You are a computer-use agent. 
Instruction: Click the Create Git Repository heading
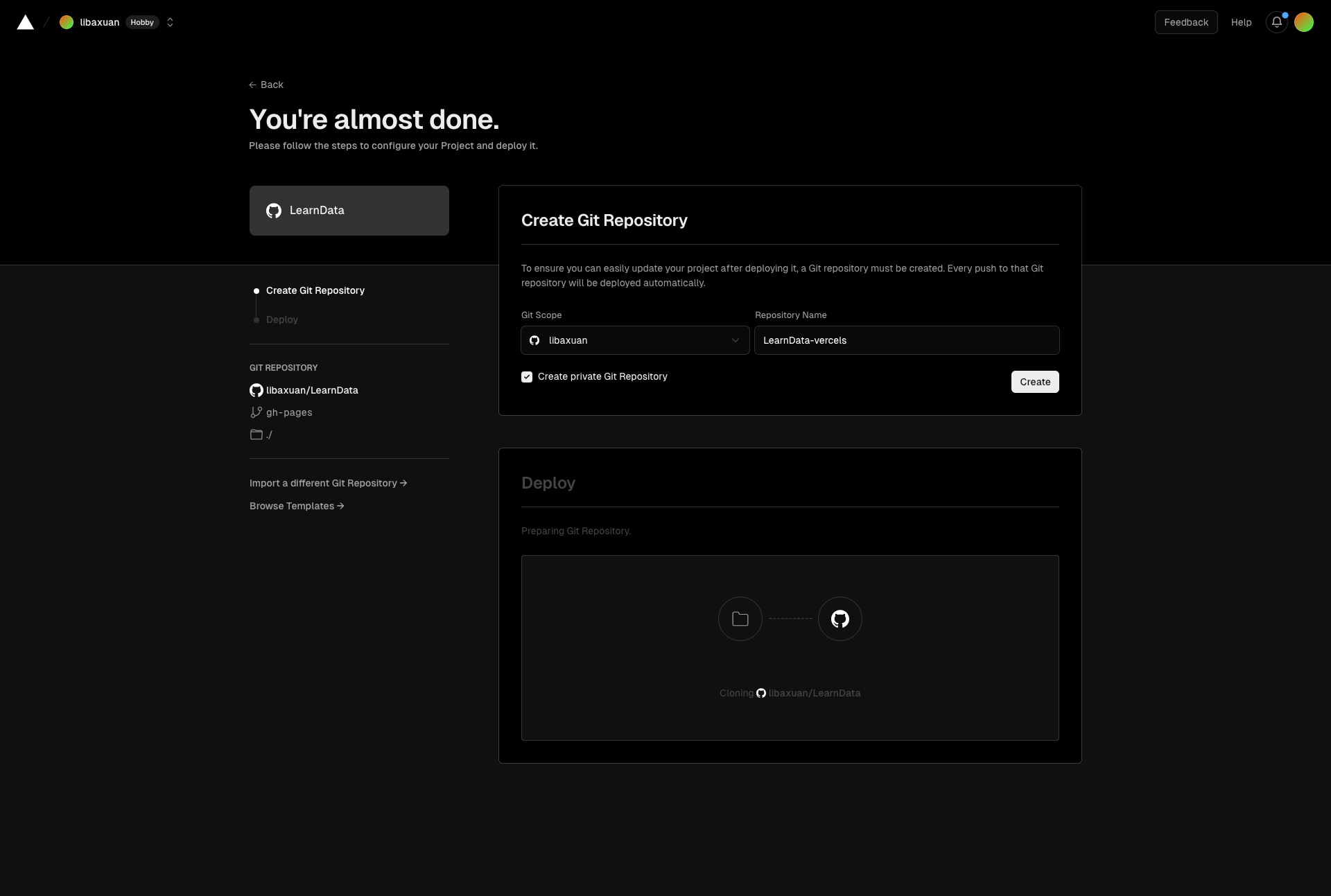[604, 220]
